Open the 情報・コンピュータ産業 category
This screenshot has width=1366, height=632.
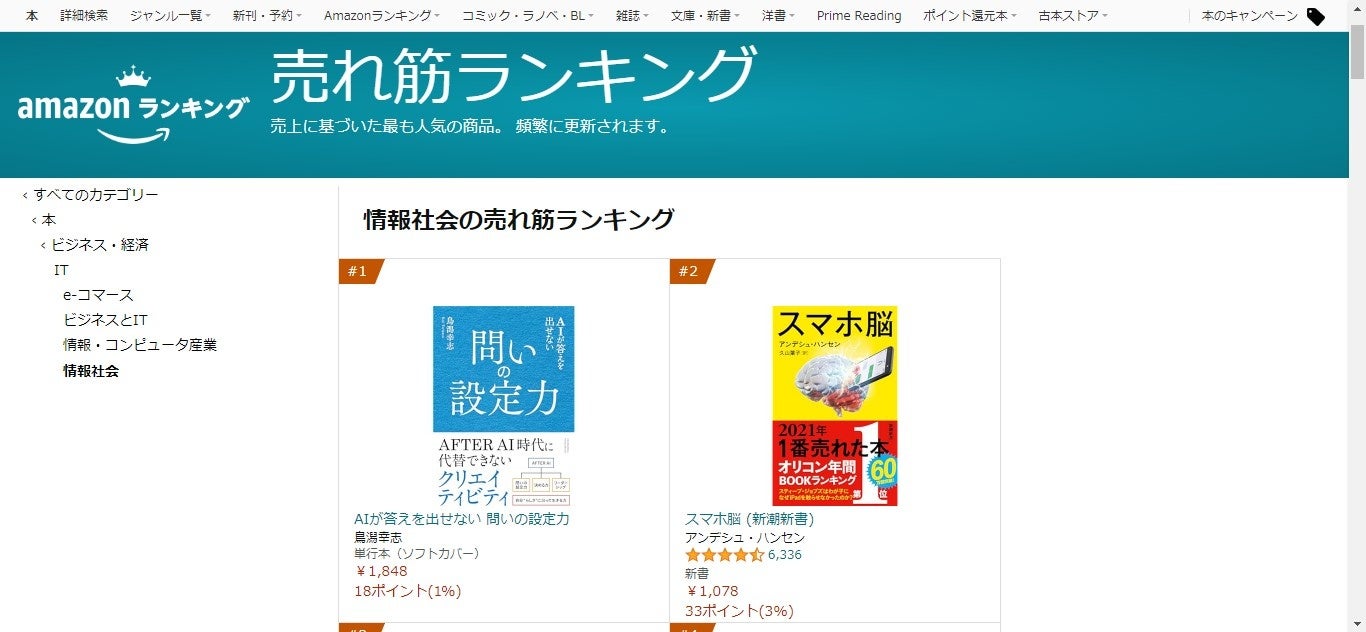coord(140,345)
